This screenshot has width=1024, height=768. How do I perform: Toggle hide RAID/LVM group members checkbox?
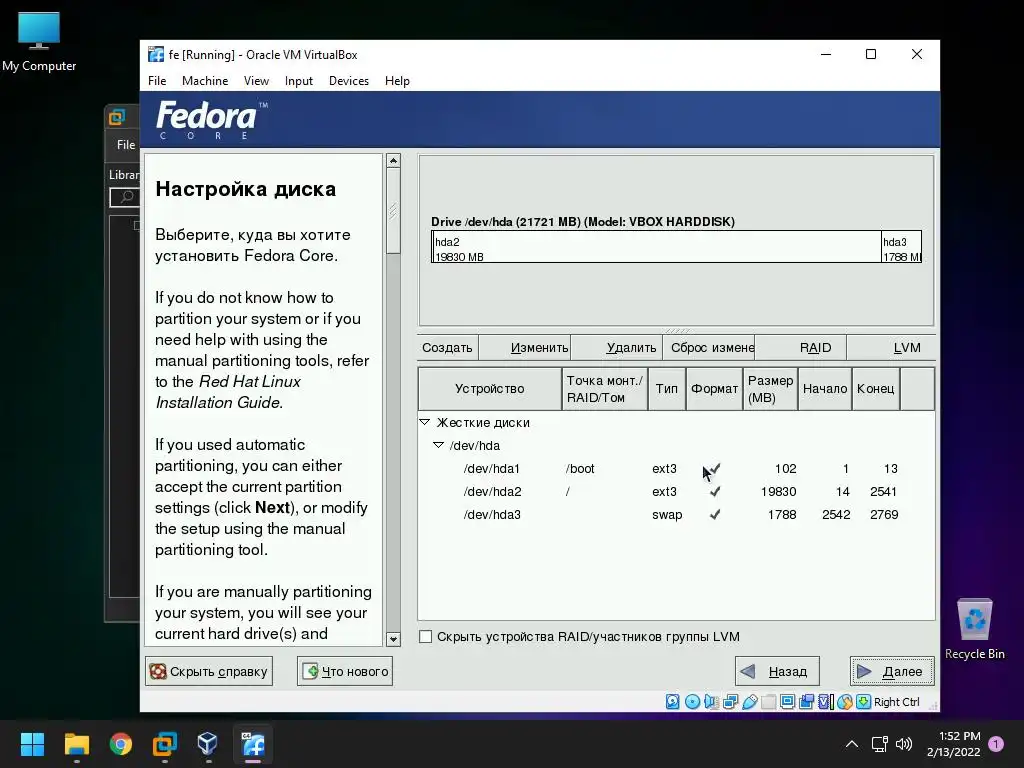coord(425,636)
